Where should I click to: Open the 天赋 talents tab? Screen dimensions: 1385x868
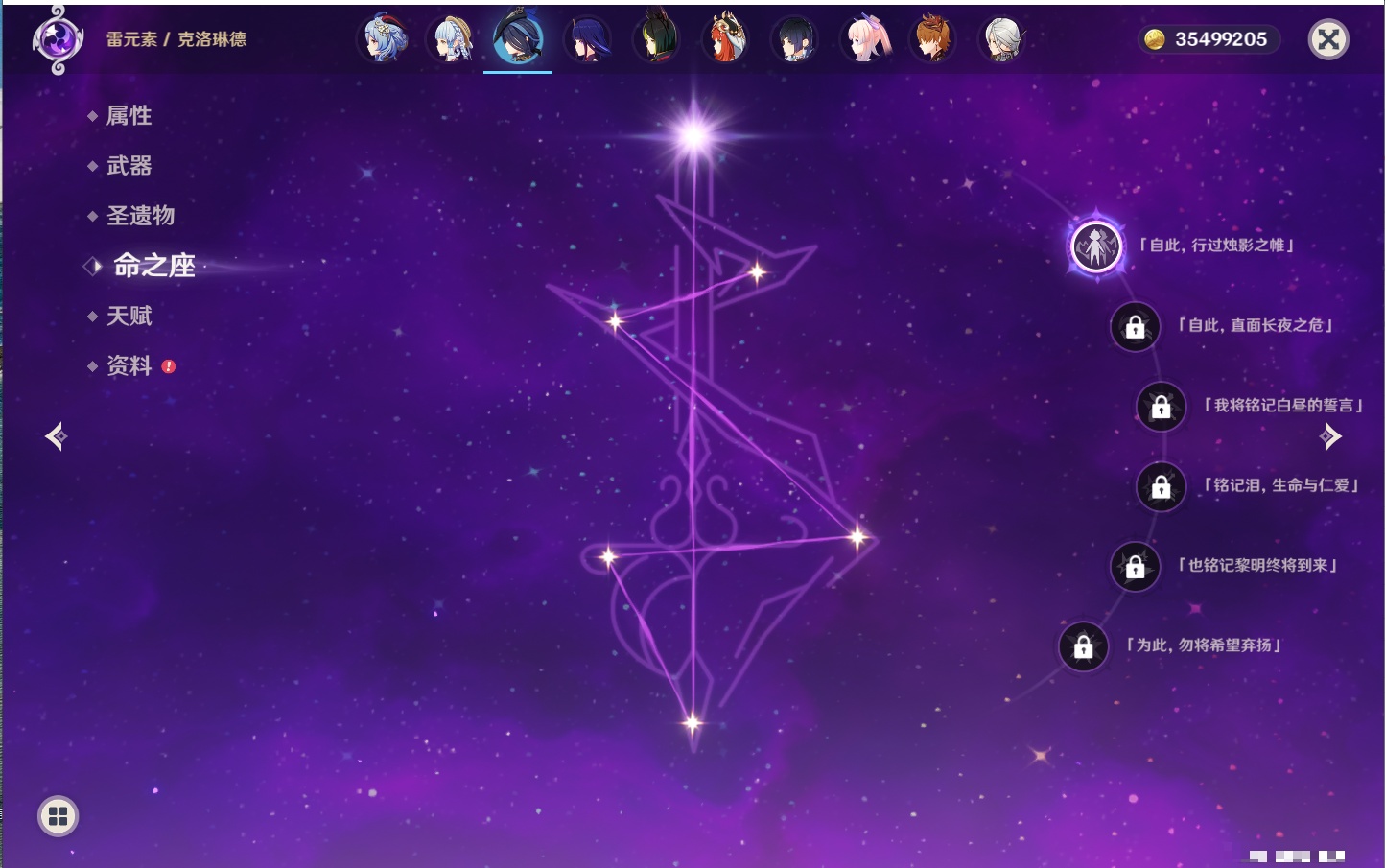pos(129,316)
